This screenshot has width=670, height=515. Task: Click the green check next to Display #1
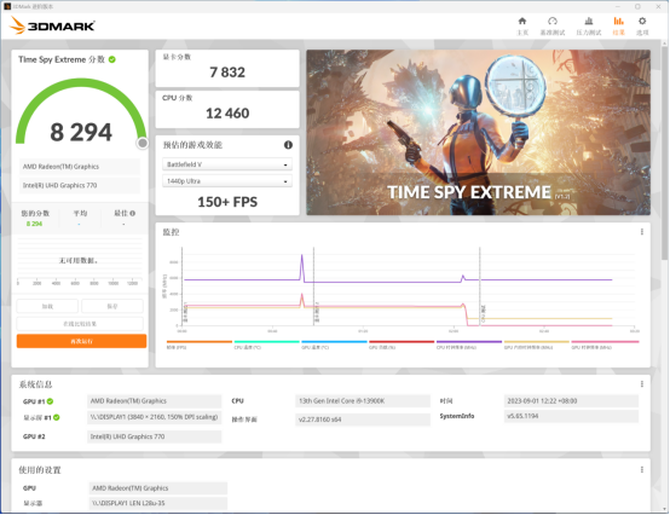coord(56,418)
